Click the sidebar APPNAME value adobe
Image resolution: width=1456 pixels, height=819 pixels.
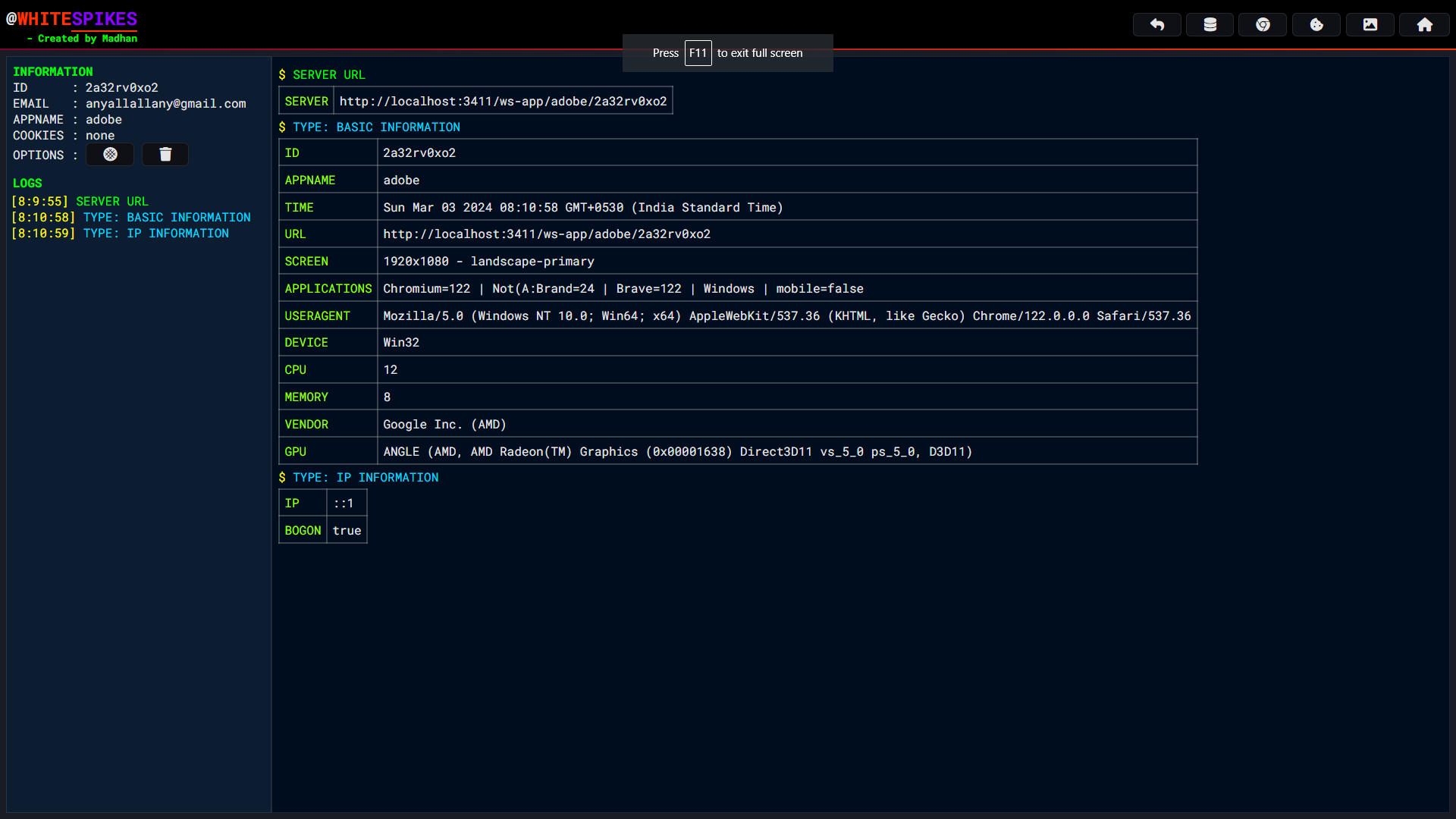pos(103,120)
